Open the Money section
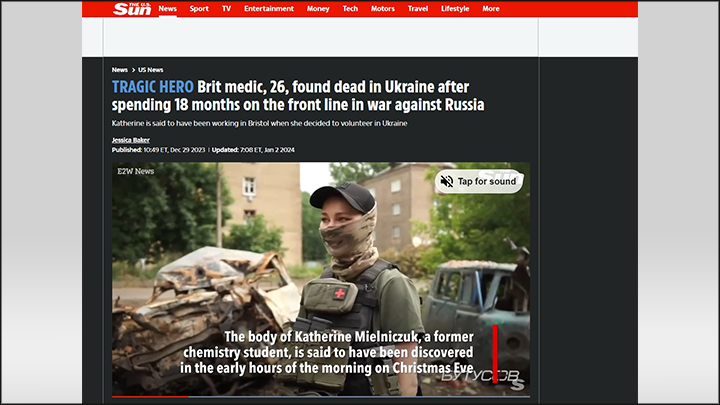Screen dimensions: 720x405 tap(318, 9)
